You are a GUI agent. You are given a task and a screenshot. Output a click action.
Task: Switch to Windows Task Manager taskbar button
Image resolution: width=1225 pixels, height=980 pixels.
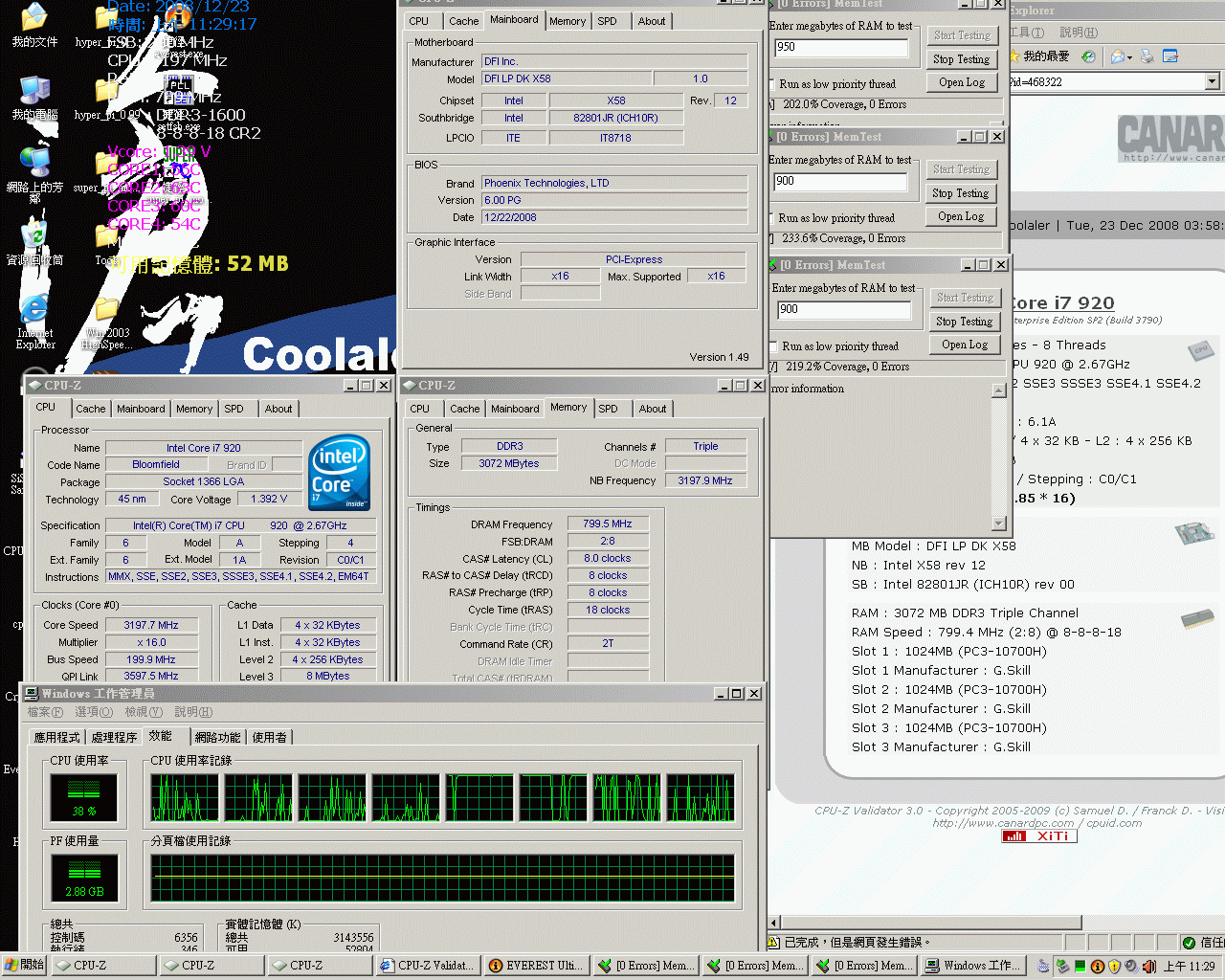pyautogui.click(x=973, y=965)
